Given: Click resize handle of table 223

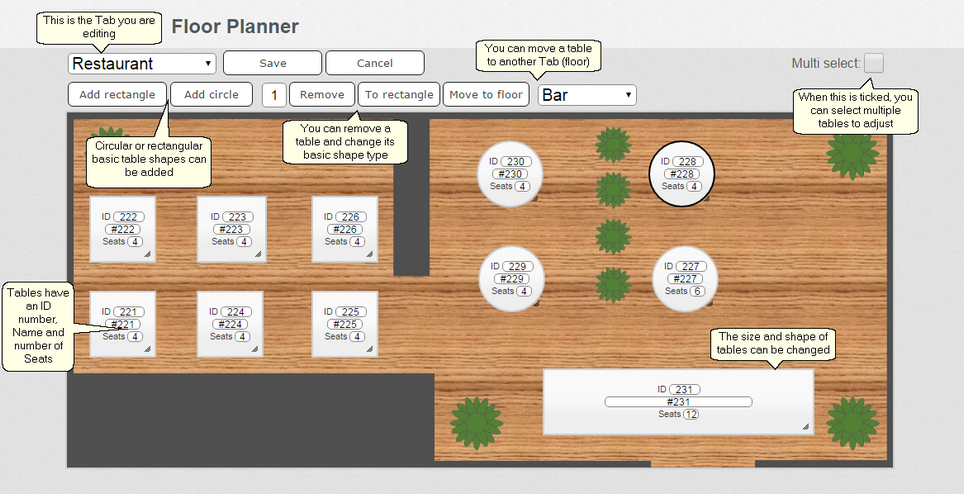Looking at the screenshot, I should click(258, 254).
